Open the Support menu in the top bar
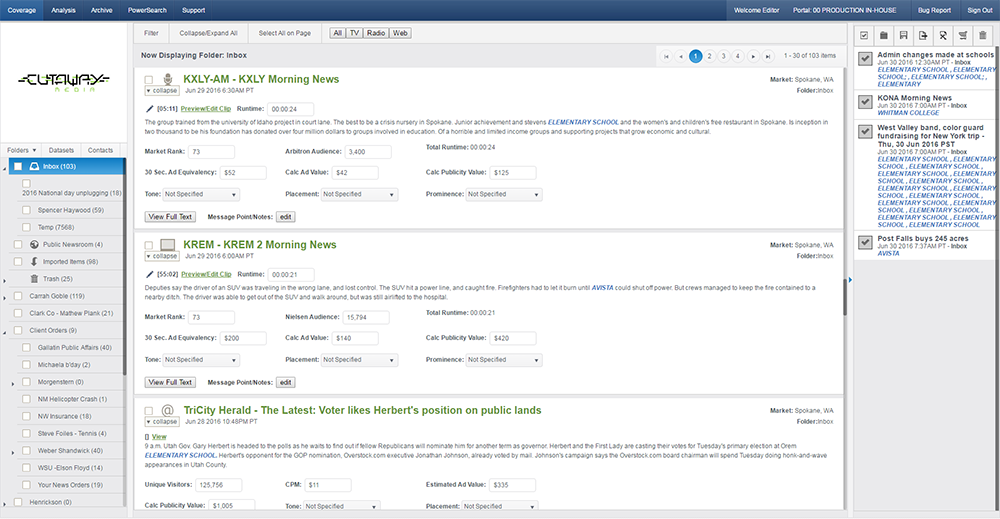This screenshot has width=1000, height=519. point(193,10)
